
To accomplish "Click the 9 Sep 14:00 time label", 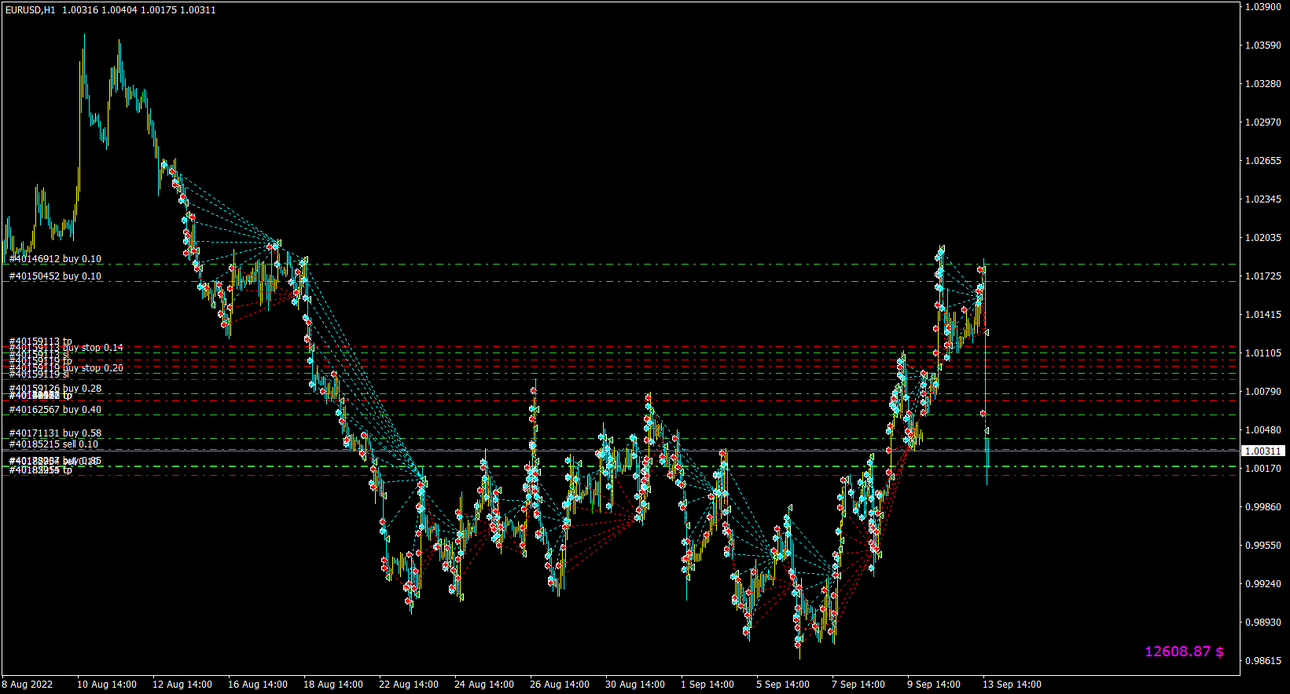I will 934,685.
